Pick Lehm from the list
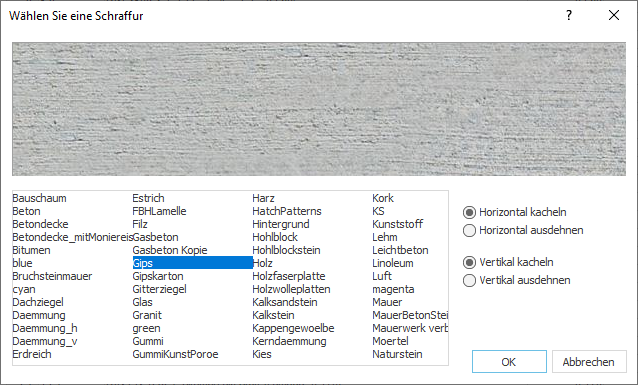 tap(385, 237)
